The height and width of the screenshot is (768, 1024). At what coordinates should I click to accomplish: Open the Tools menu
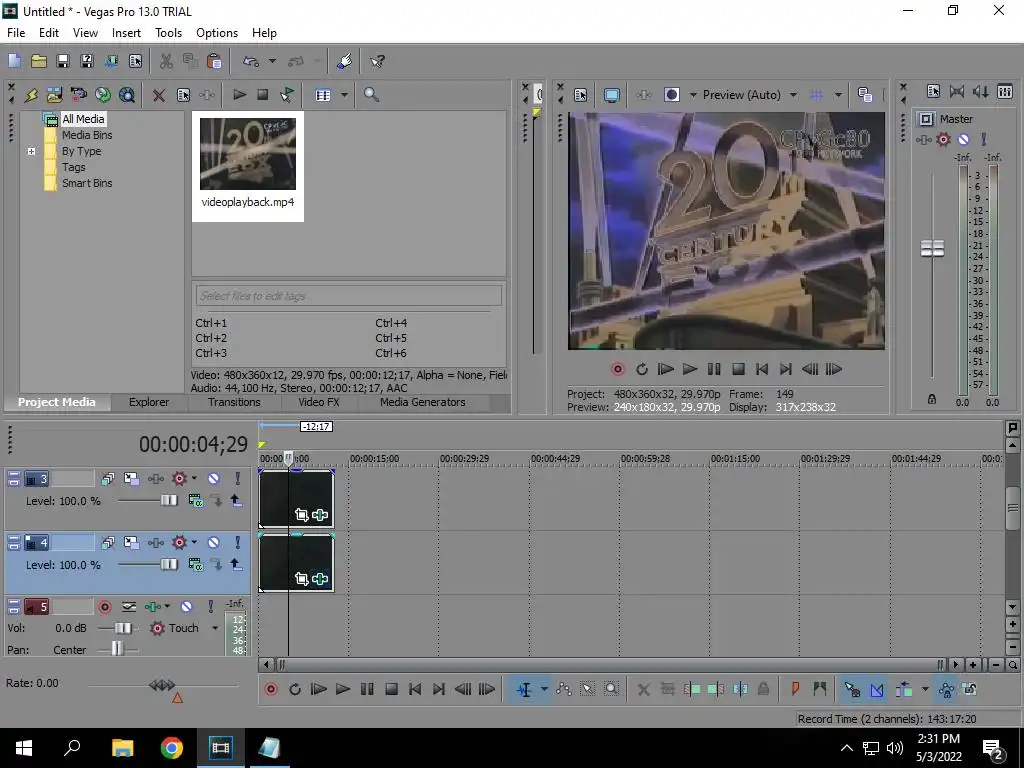(x=168, y=33)
